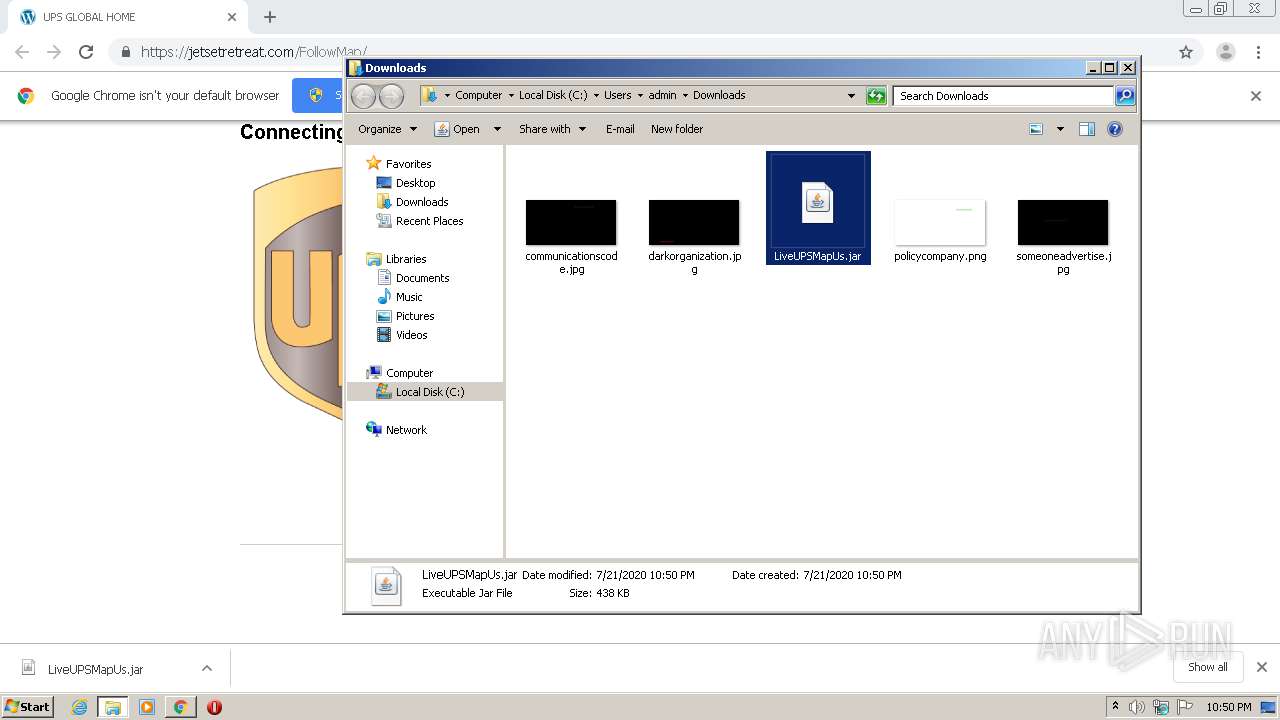Click the volume speaker tray icon

click(x=1136, y=707)
